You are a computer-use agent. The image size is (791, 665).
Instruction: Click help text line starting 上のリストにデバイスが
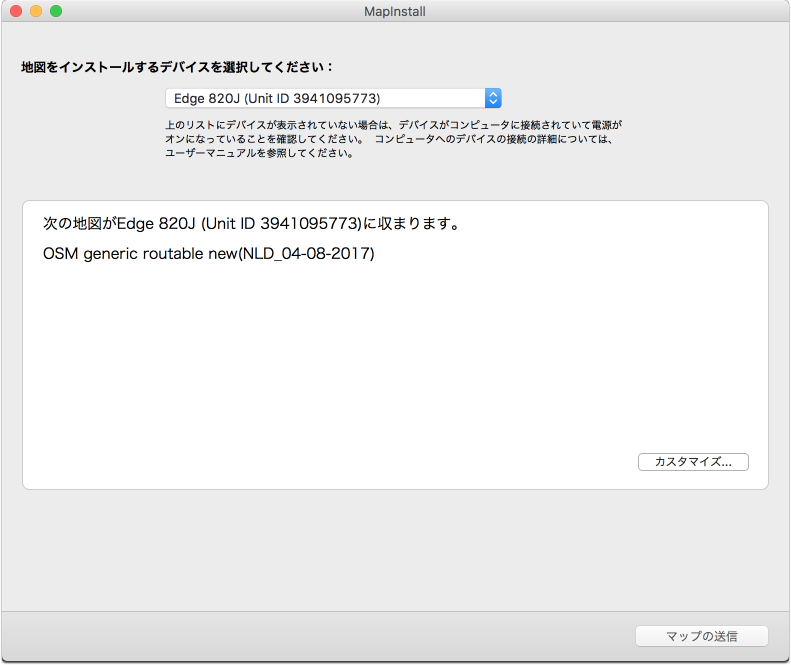point(393,126)
